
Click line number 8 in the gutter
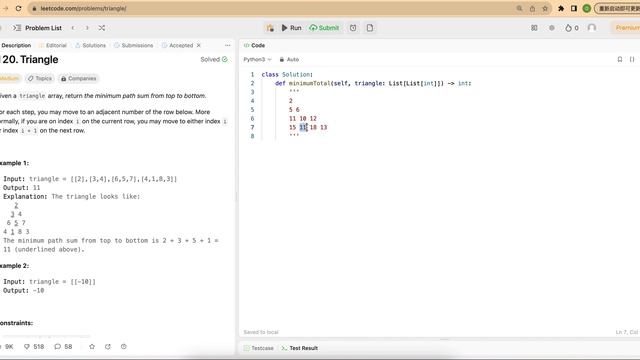(252, 136)
